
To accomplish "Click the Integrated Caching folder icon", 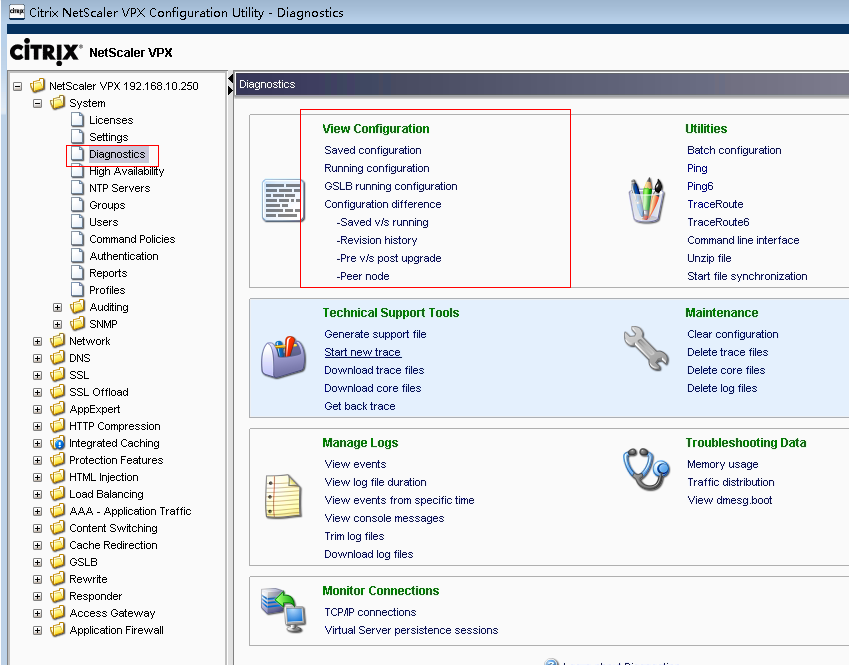I will pyautogui.click(x=57, y=443).
